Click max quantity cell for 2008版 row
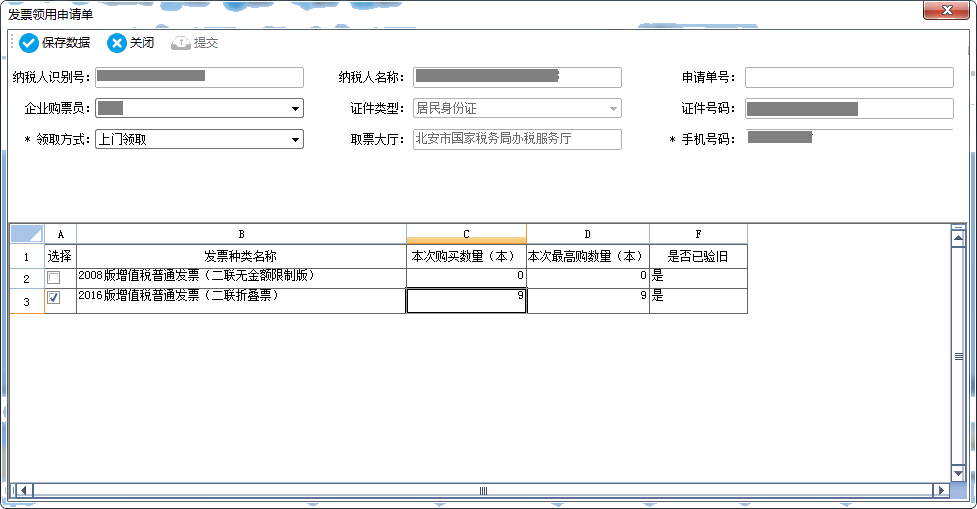Image resolution: width=977 pixels, height=509 pixels. coord(588,278)
